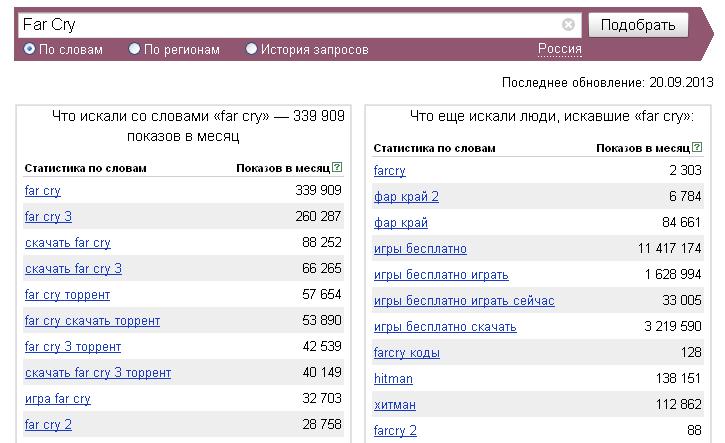The image size is (725, 443).
Task: Select the 'По словам' radio button
Action: [29, 49]
